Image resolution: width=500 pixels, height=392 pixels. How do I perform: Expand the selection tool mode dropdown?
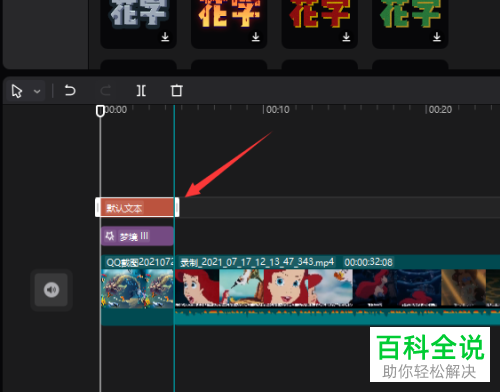(x=37, y=91)
